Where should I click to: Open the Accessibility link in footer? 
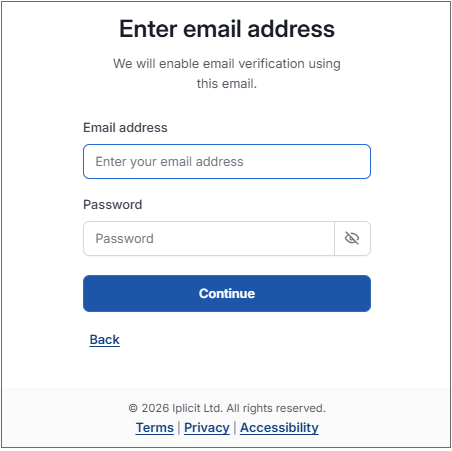click(279, 428)
